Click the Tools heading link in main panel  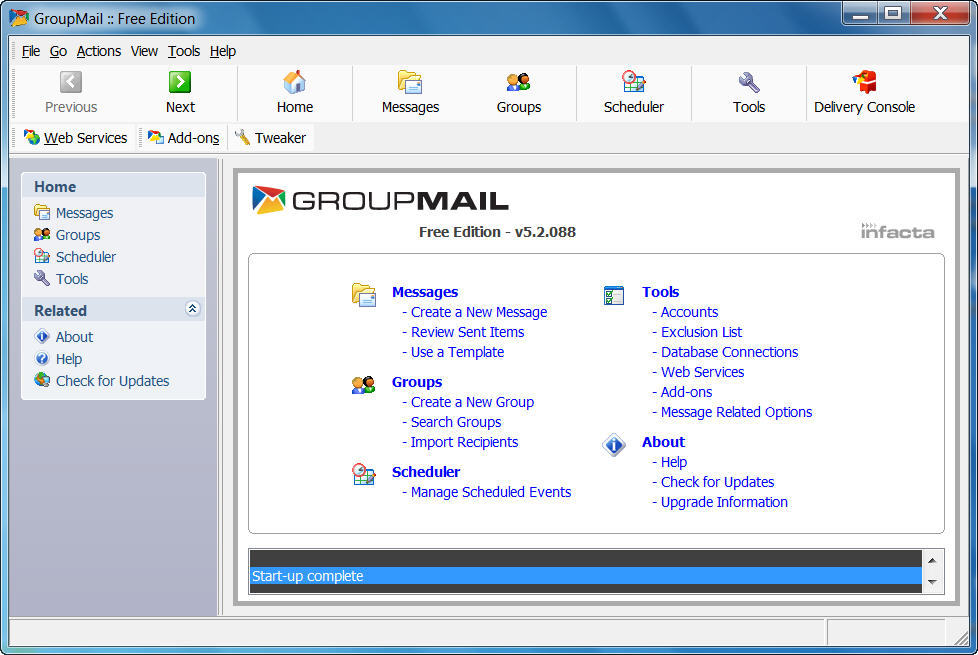[x=661, y=292]
